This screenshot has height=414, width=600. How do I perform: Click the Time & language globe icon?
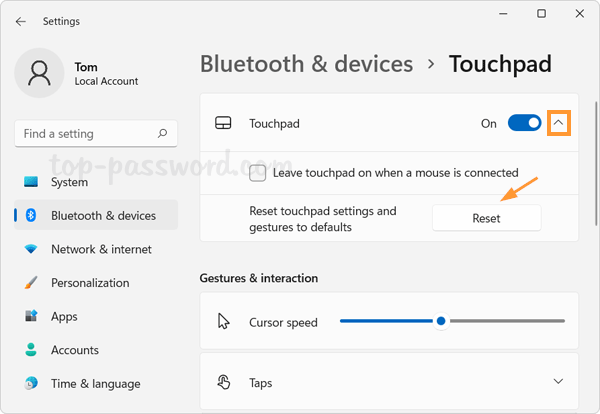(31, 384)
